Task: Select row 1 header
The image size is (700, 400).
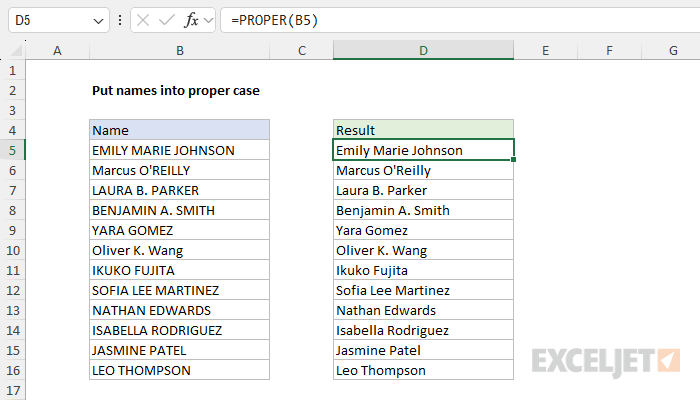Action: click(x=12, y=70)
